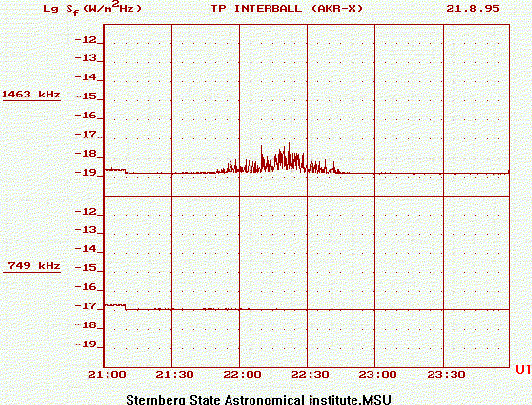This screenshot has height=405, width=532.
Task: Click the Lg Sf (W/m²Hz) axis title
Action: point(92,8)
